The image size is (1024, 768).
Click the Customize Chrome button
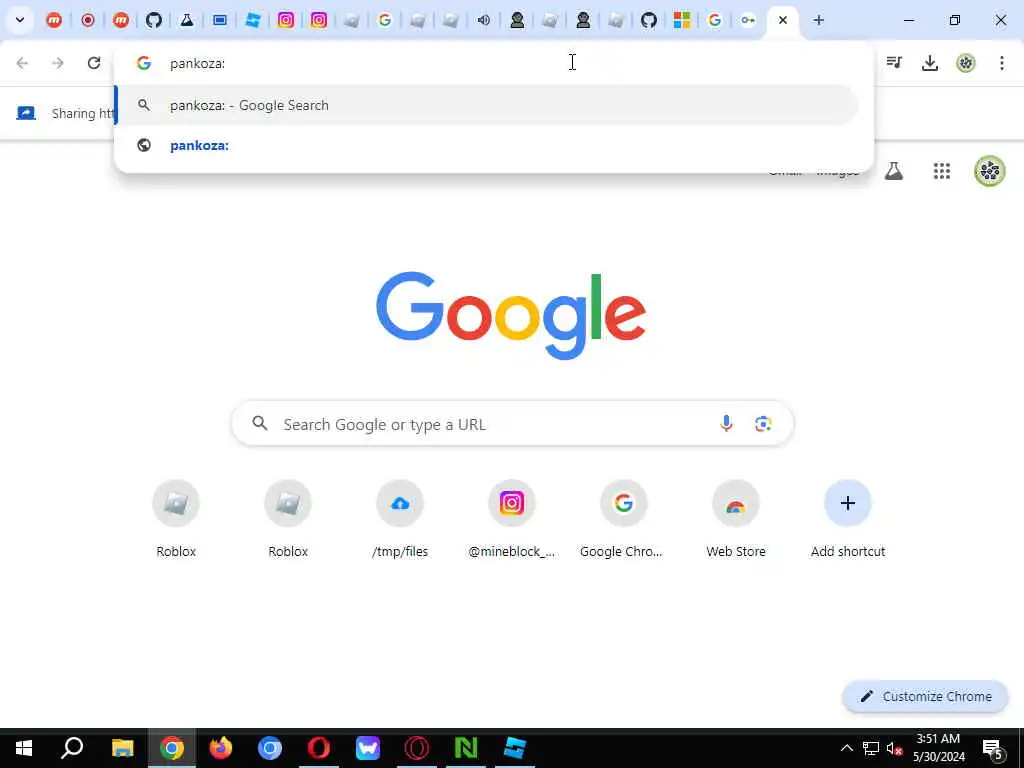pos(925,696)
